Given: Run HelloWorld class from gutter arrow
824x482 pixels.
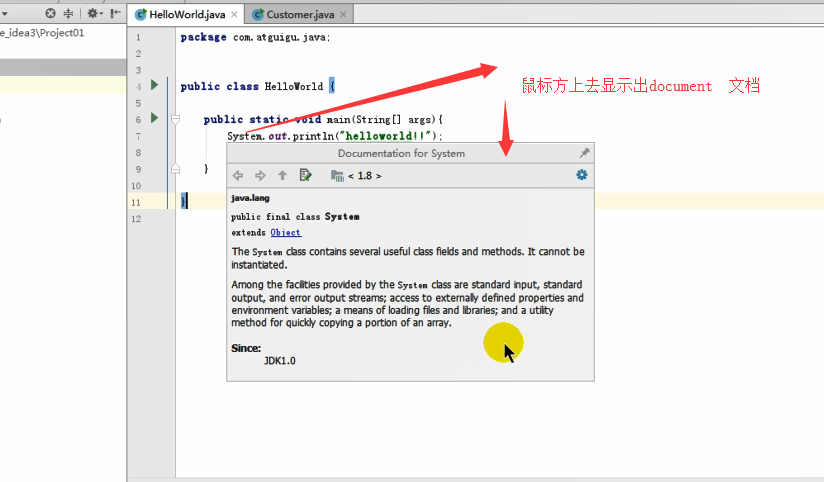Looking at the screenshot, I should (154, 85).
